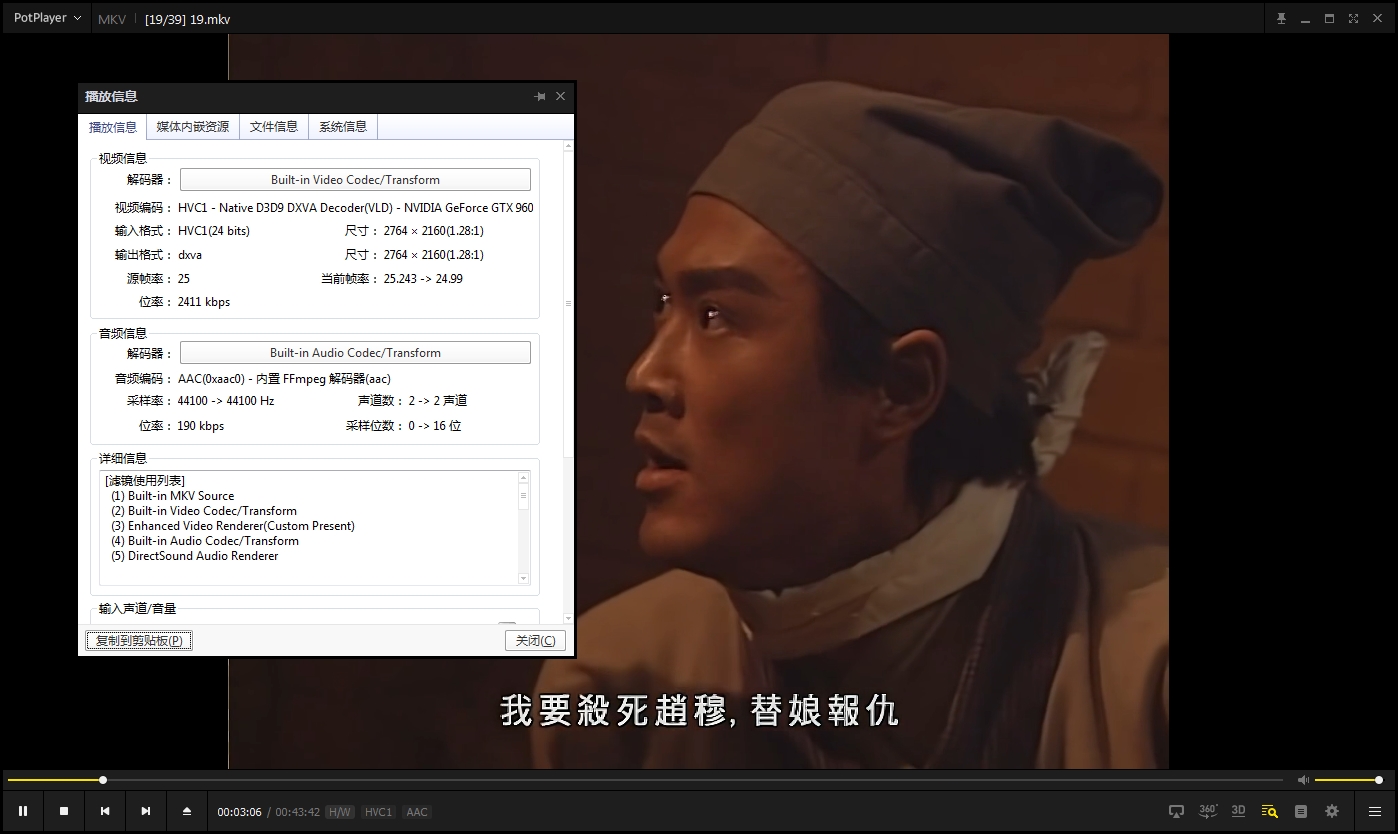The width and height of the screenshot is (1398, 834).
Task: Switch to the 播放信息 tab
Action: tap(113, 127)
